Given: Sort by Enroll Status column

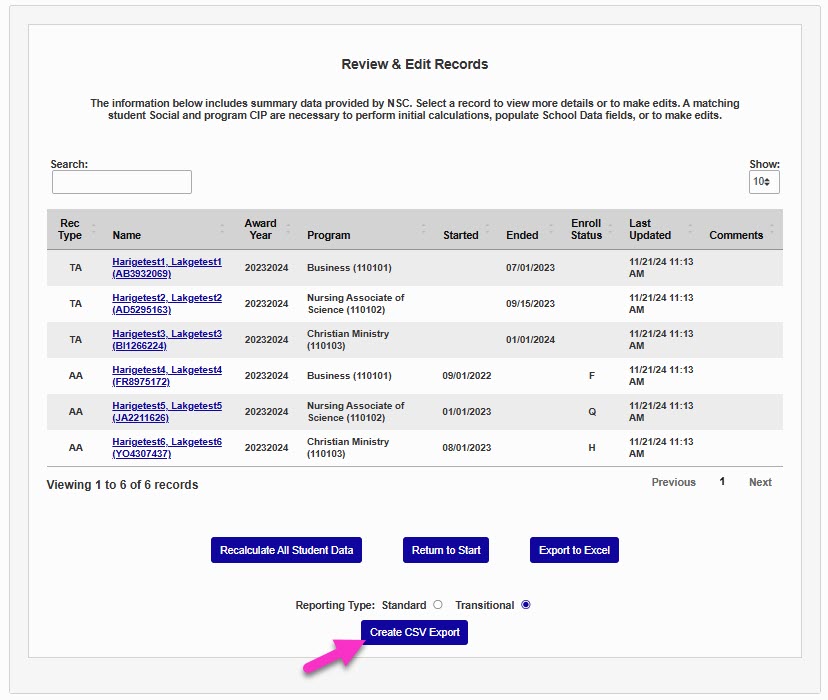Looking at the screenshot, I should pyautogui.click(x=586, y=229).
